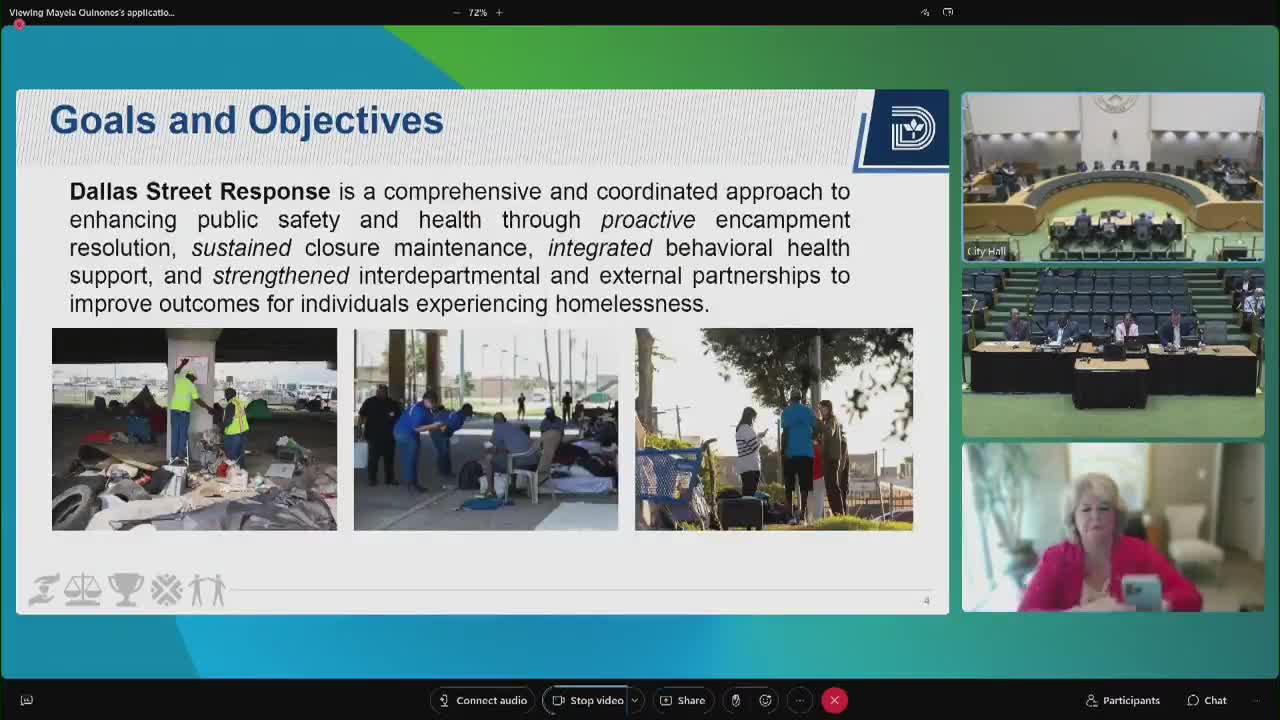The image size is (1280, 720).
Task: Click the red recording indicator dot
Action: click(19, 24)
